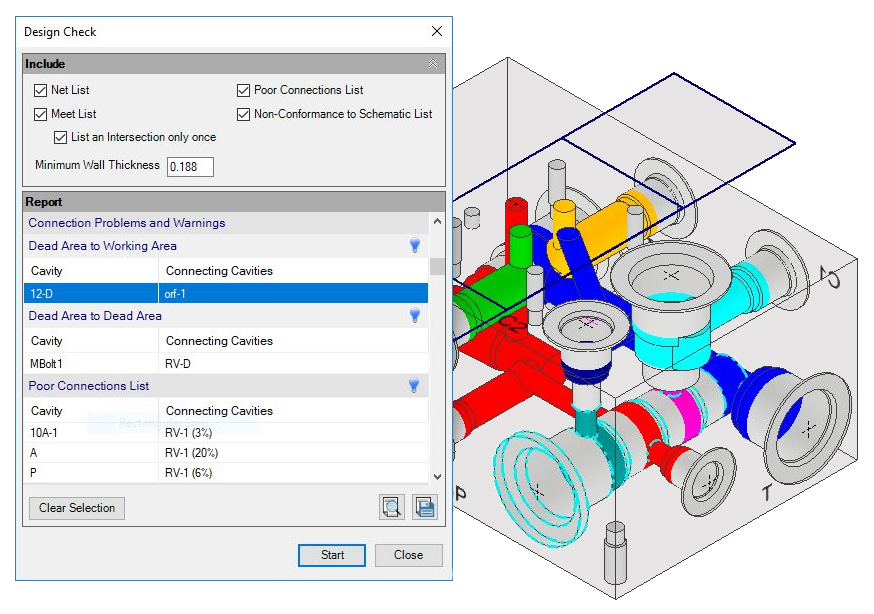Toggle Non-Conformance to Schematic List checkbox
The image size is (874, 614).
click(244, 115)
